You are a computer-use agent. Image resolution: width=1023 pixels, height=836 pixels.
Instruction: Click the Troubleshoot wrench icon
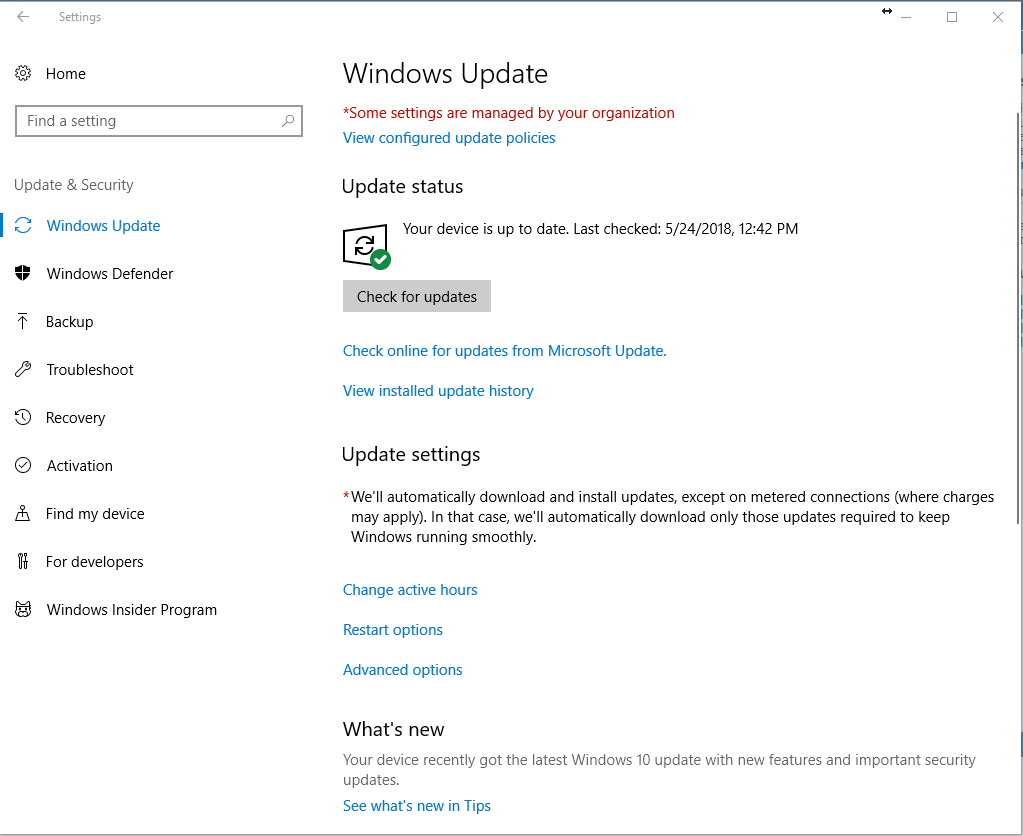click(23, 369)
